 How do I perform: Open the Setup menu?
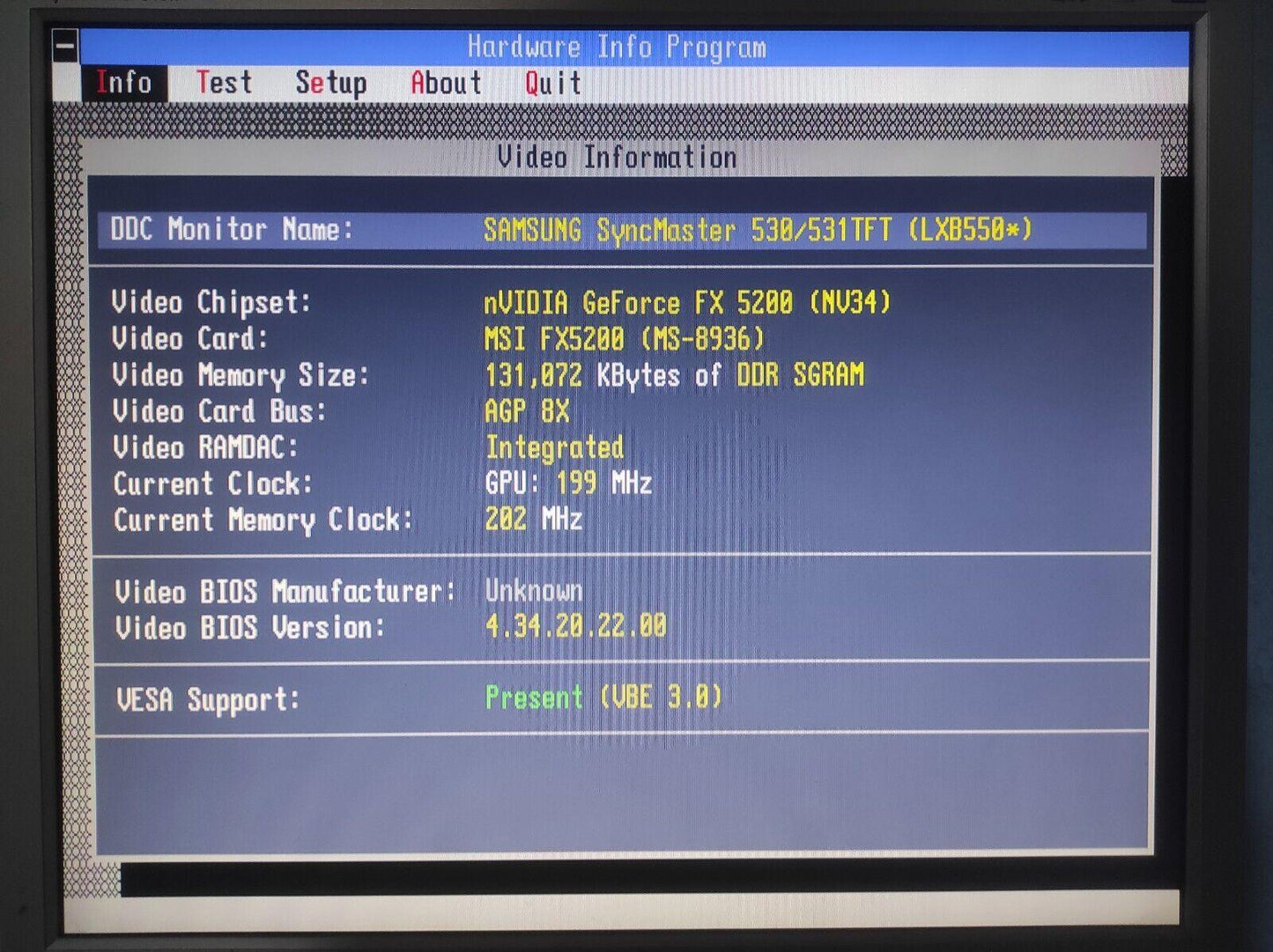pyautogui.click(x=331, y=83)
